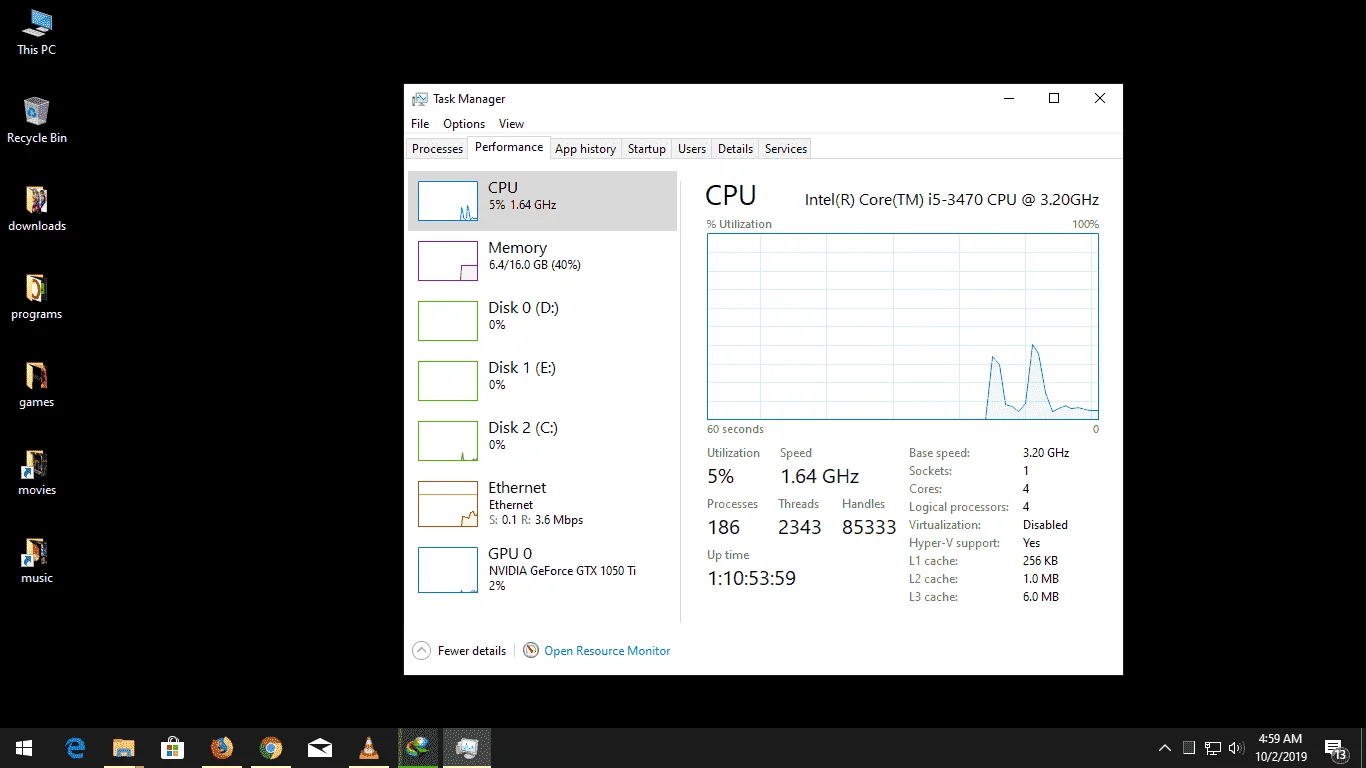The width and height of the screenshot is (1366, 768).
Task: Select the Memory performance item
Action: [542, 261]
